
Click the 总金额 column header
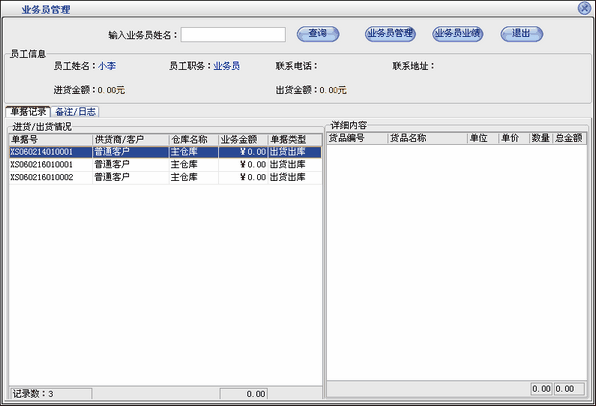pyautogui.click(x=569, y=138)
